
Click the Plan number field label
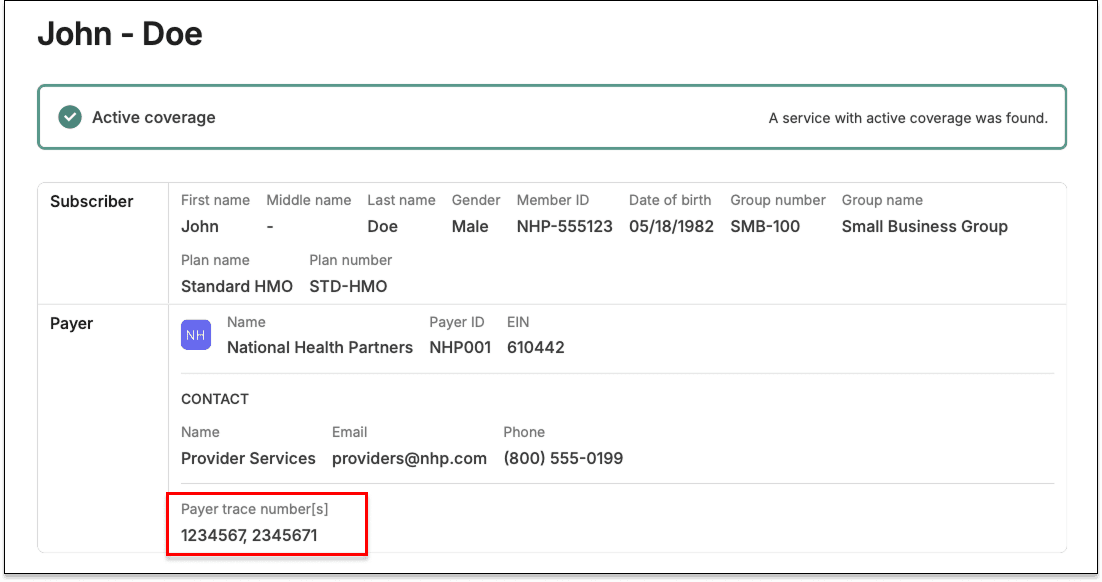[x=350, y=260]
